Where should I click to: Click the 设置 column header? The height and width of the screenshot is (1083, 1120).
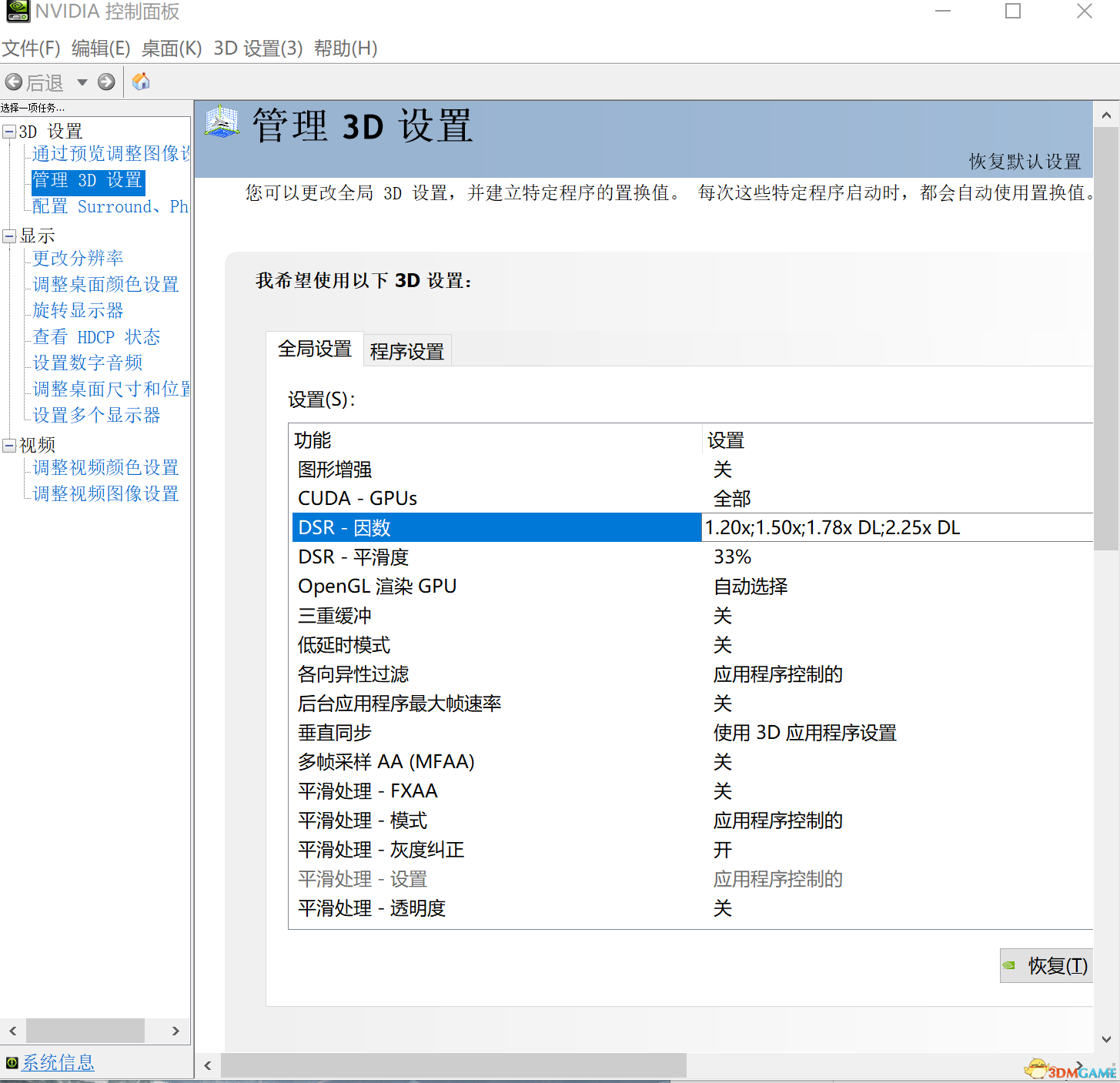(x=898, y=440)
